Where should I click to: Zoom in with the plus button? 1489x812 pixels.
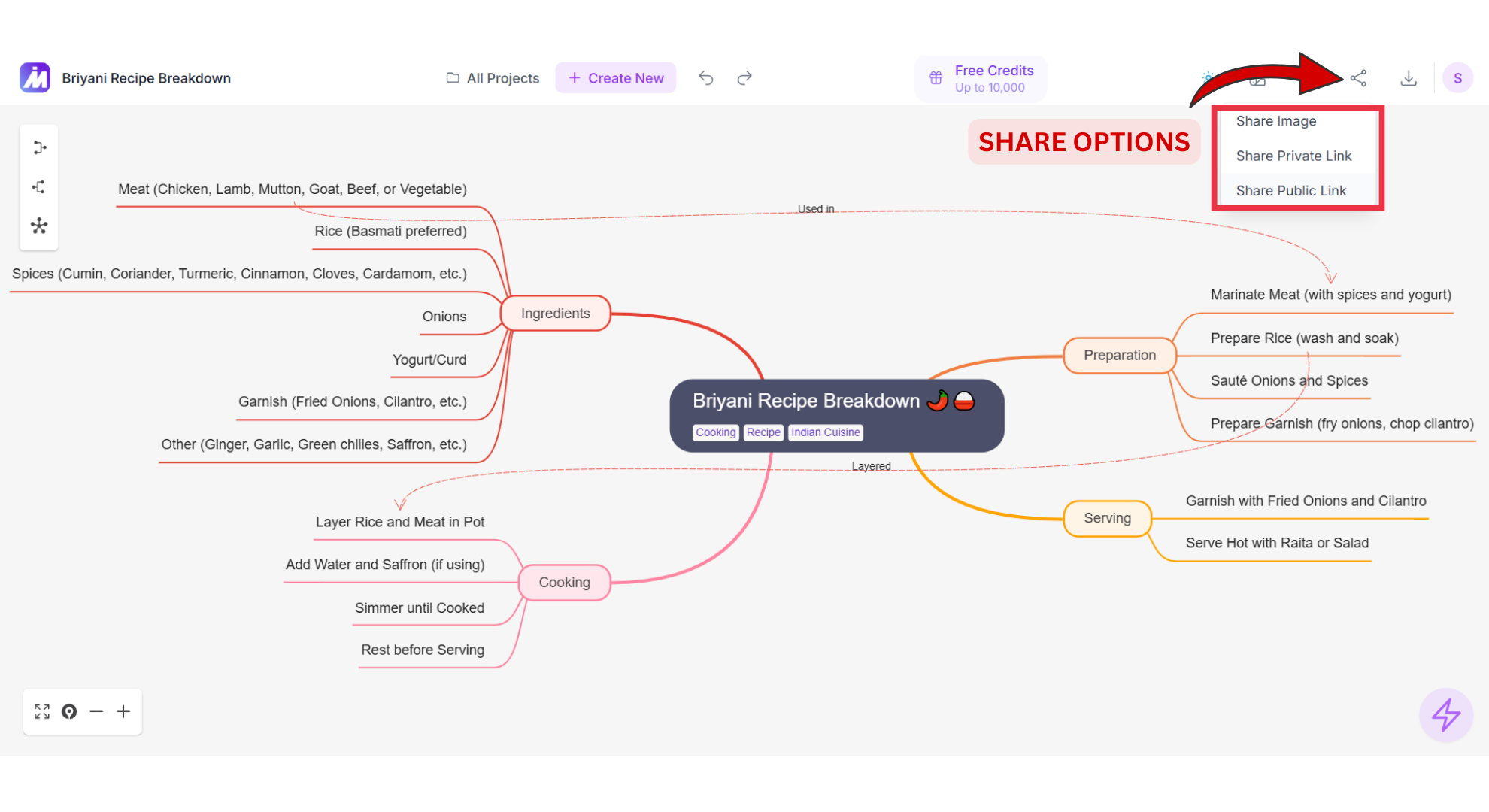pos(123,711)
